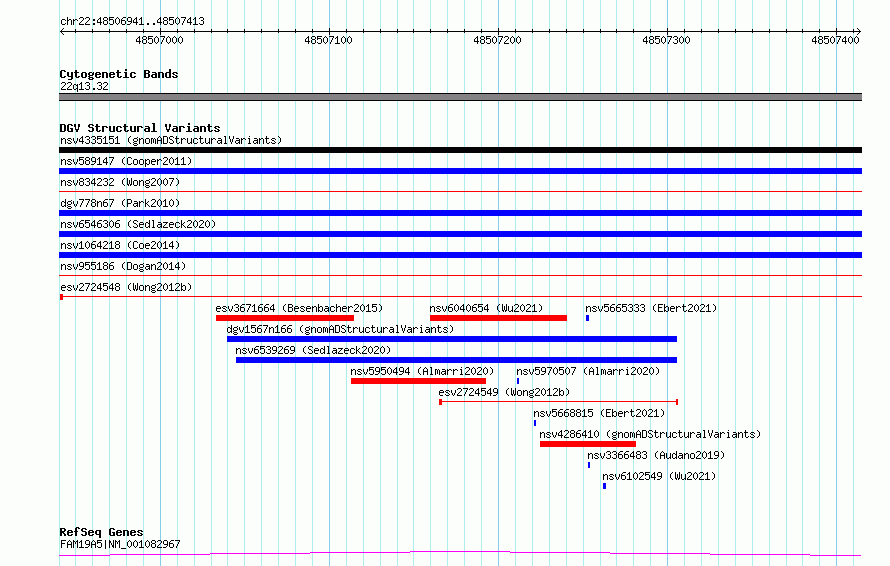
Task: Click the esv2724549 Wong2012b thin red line
Action: (559, 402)
